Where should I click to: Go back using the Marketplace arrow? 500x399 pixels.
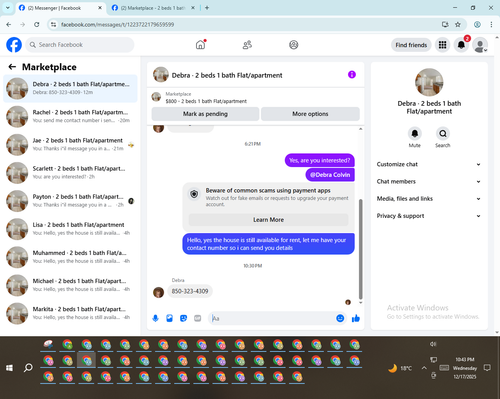tap(12, 67)
